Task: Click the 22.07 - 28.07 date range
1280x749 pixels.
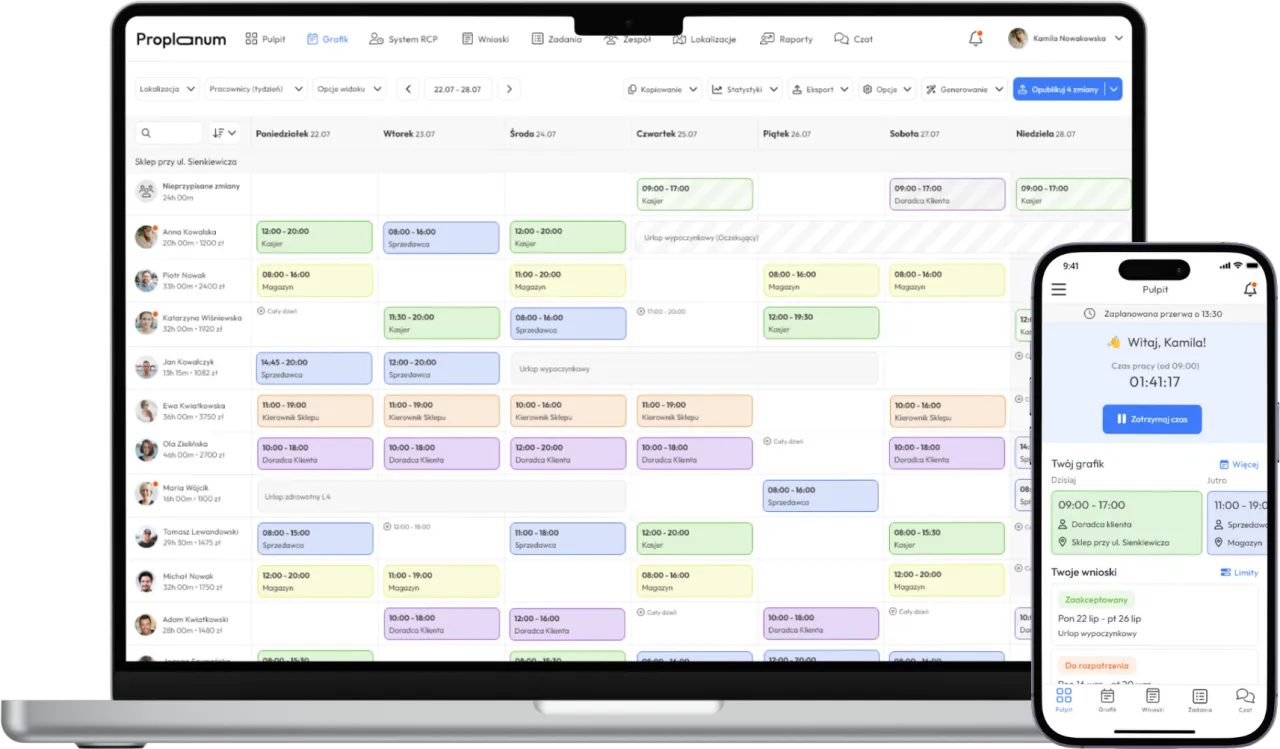Action: (458, 89)
